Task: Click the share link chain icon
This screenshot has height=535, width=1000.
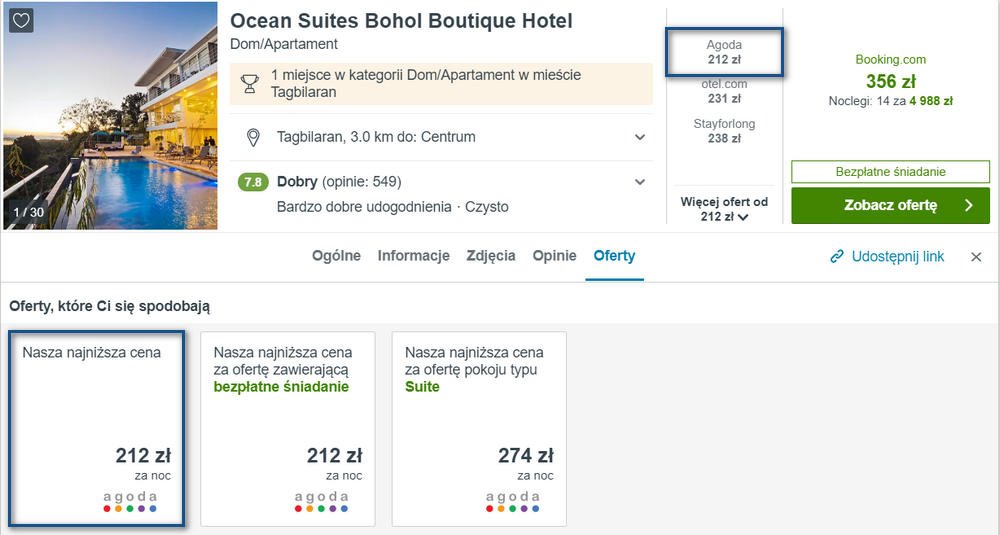Action: (x=837, y=257)
